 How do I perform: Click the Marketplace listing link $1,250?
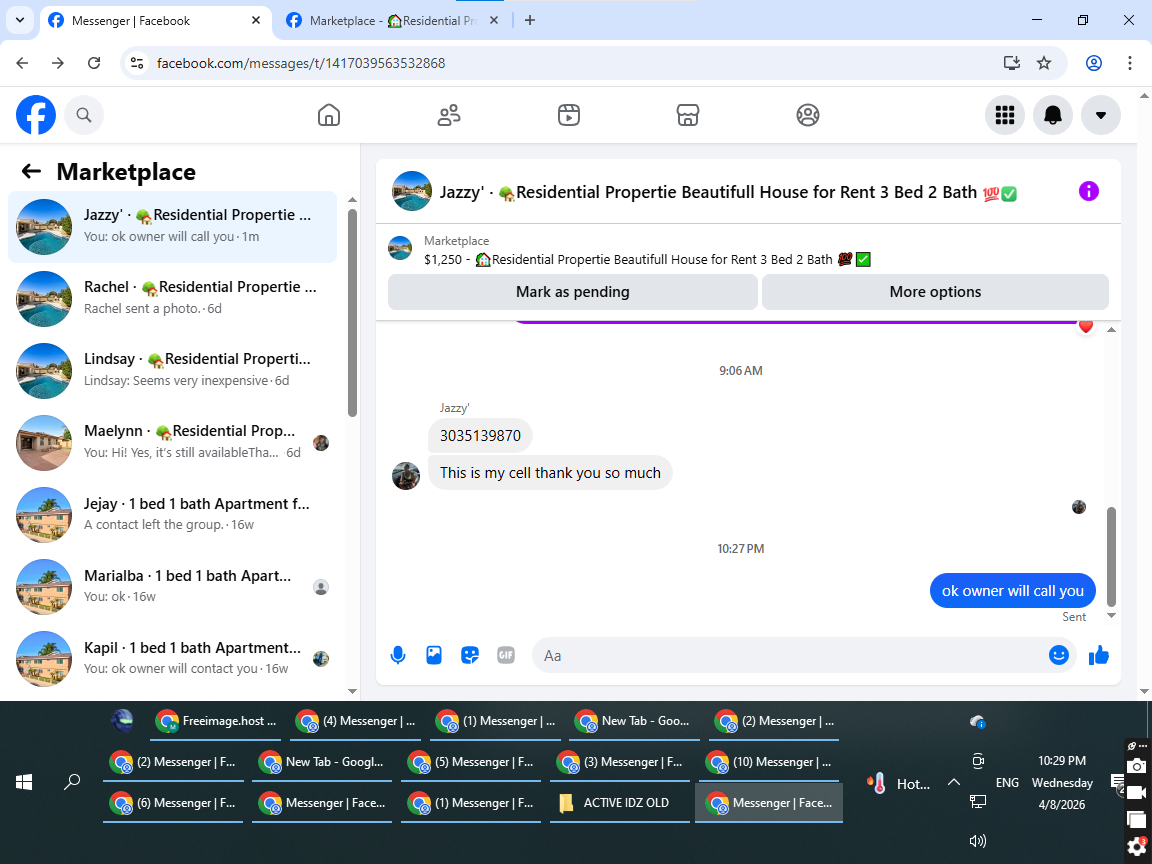647,259
